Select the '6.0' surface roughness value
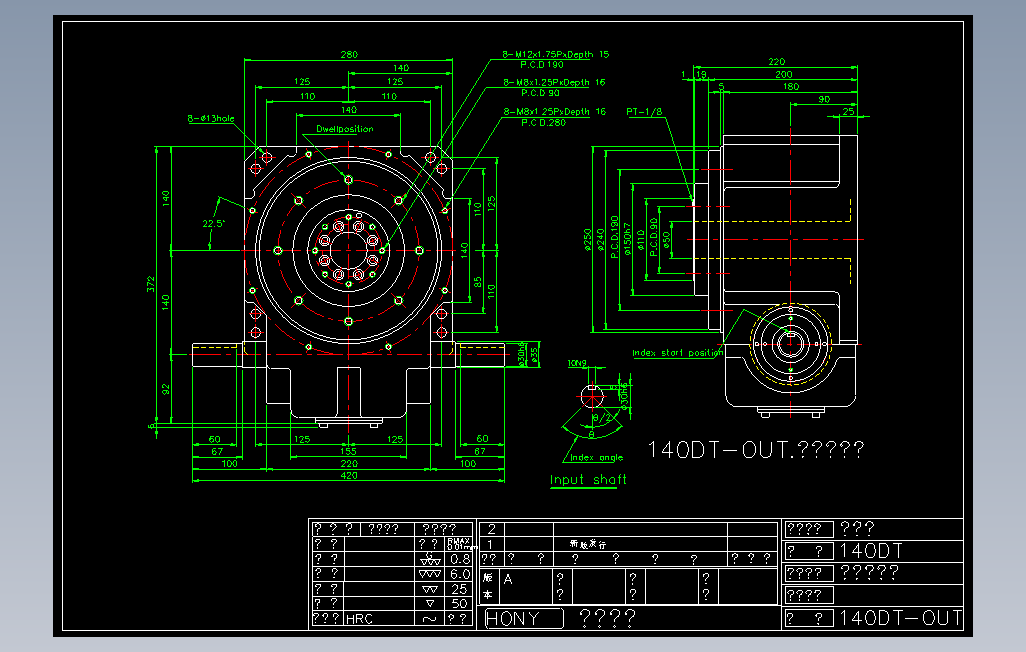The height and width of the screenshot is (652, 1026). 460,574
